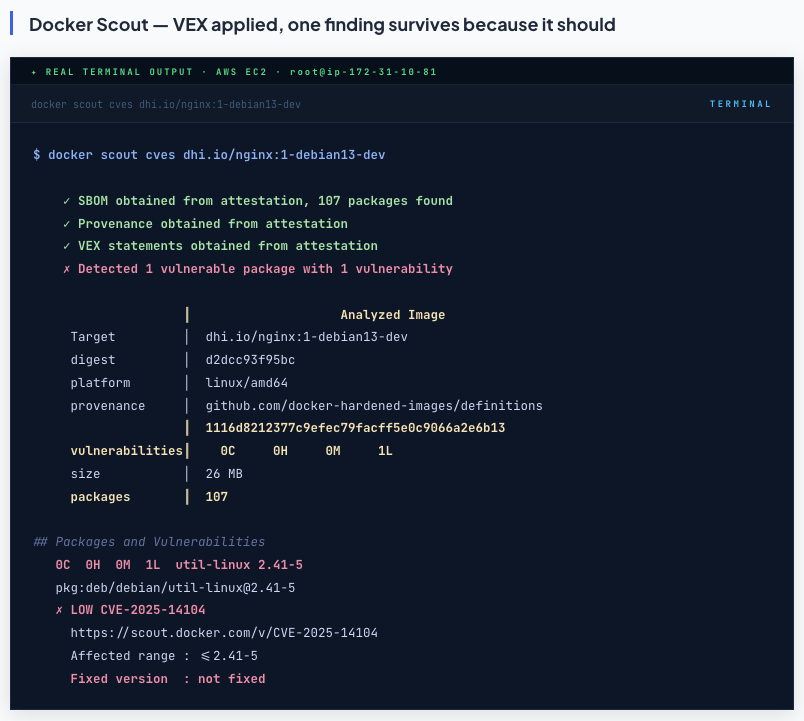This screenshot has height=721, width=804.
Task: Click the packages value '107'
Action: (x=216, y=497)
